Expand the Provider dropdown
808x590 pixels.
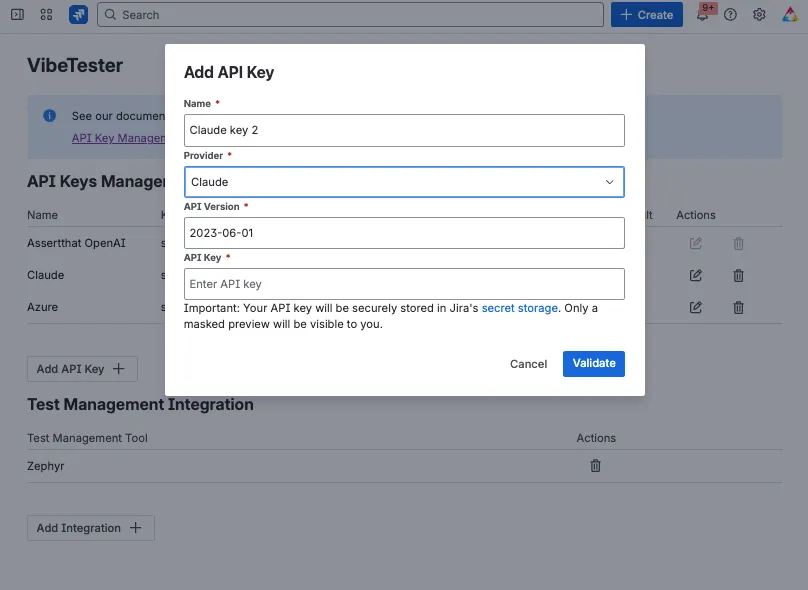point(404,182)
